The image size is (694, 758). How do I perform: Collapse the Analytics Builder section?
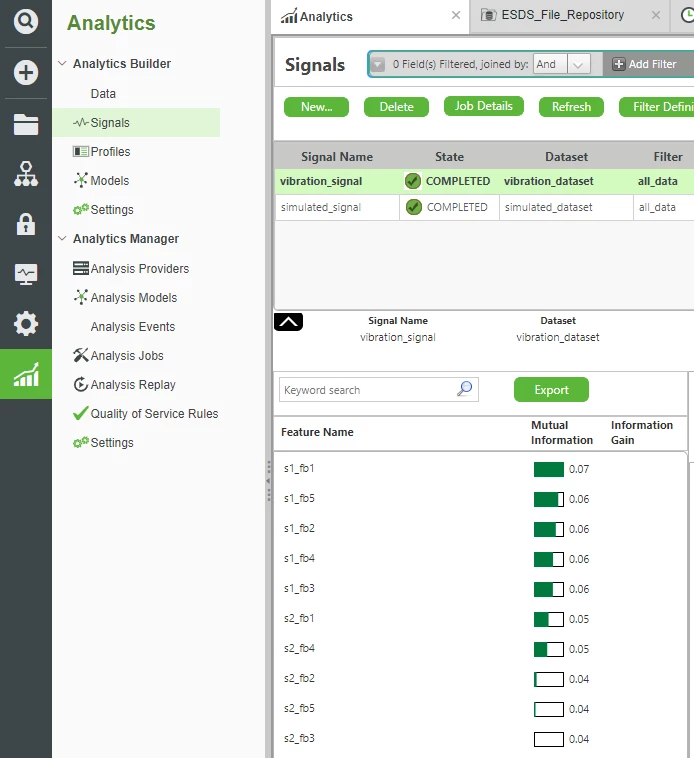(62, 63)
